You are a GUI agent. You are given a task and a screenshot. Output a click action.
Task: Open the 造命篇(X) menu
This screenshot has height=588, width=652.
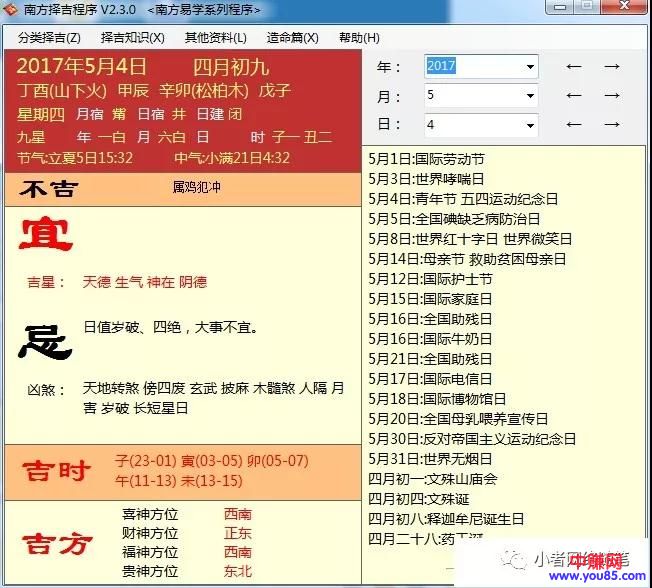(x=292, y=38)
